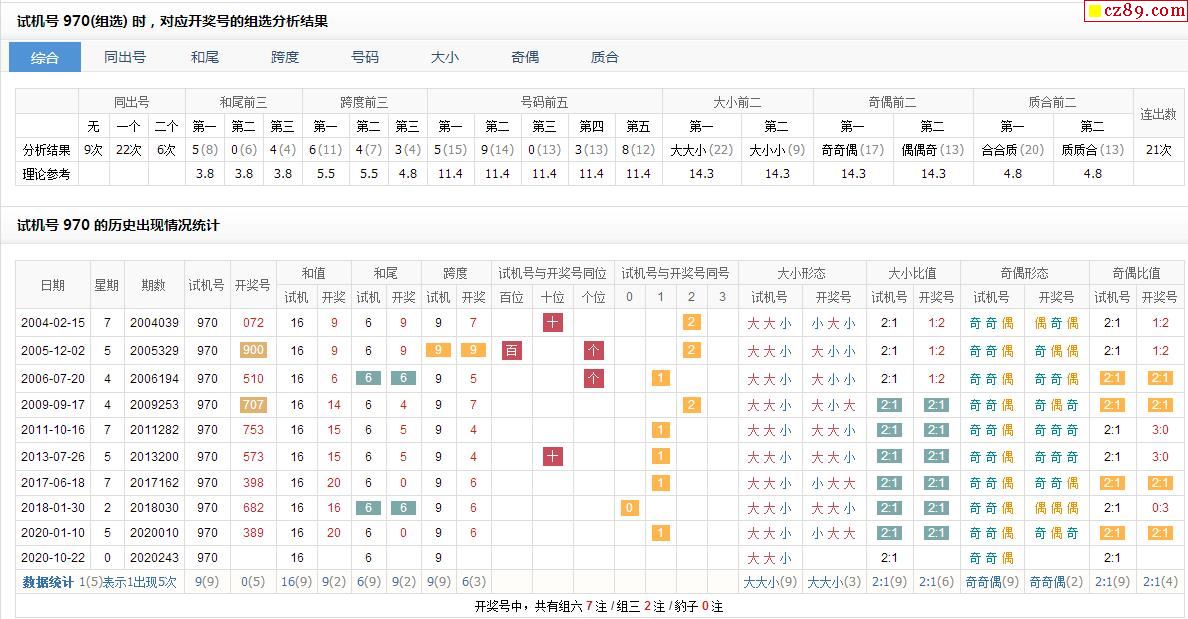
Task: Click the orange 2 badge in the 2009-09-17 row
Action: point(691,404)
